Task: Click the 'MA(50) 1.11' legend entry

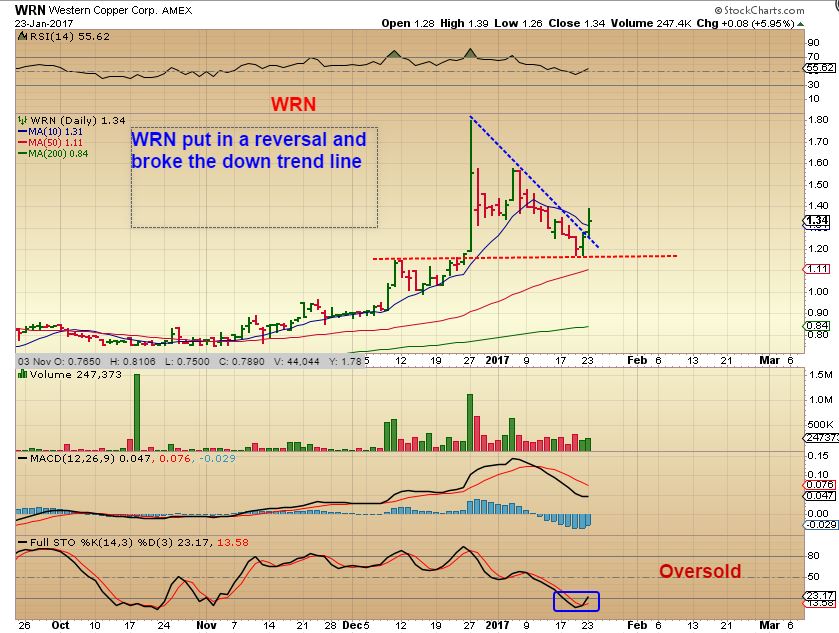Action: click(50, 142)
